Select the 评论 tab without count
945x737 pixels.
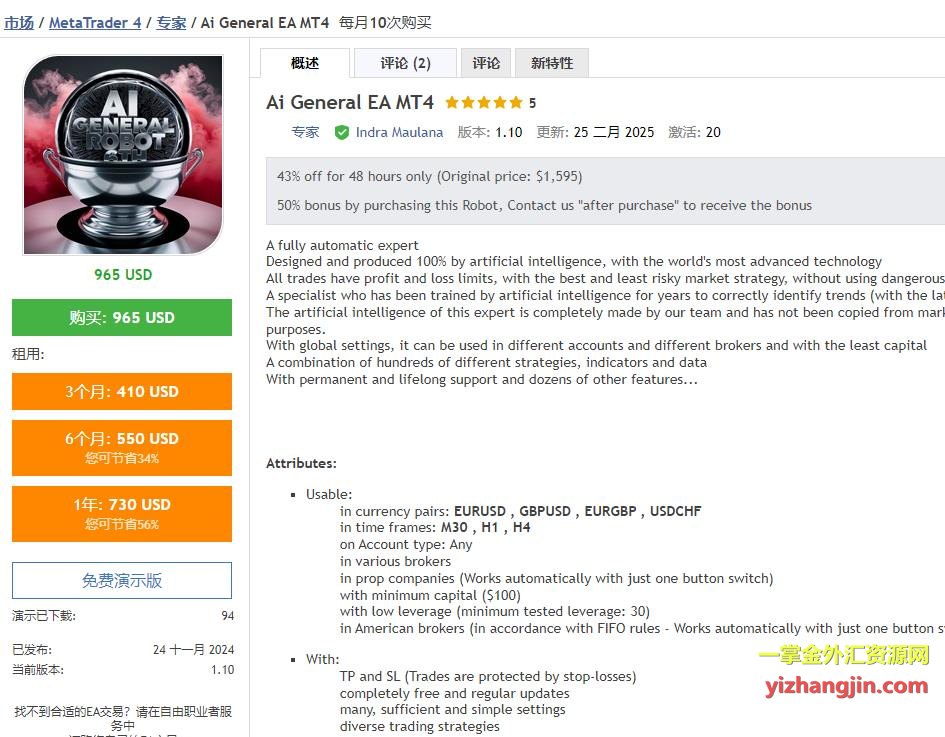tap(486, 63)
